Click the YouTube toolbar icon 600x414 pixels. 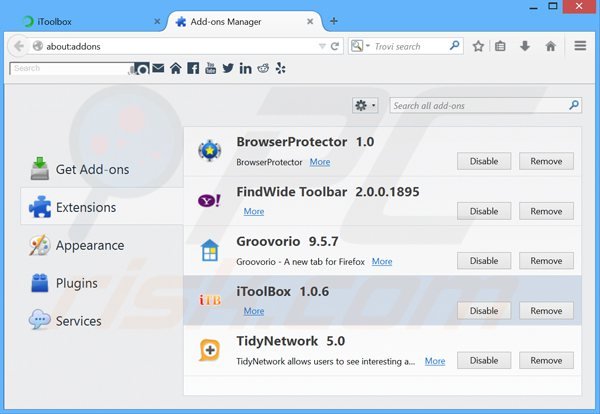210,68
